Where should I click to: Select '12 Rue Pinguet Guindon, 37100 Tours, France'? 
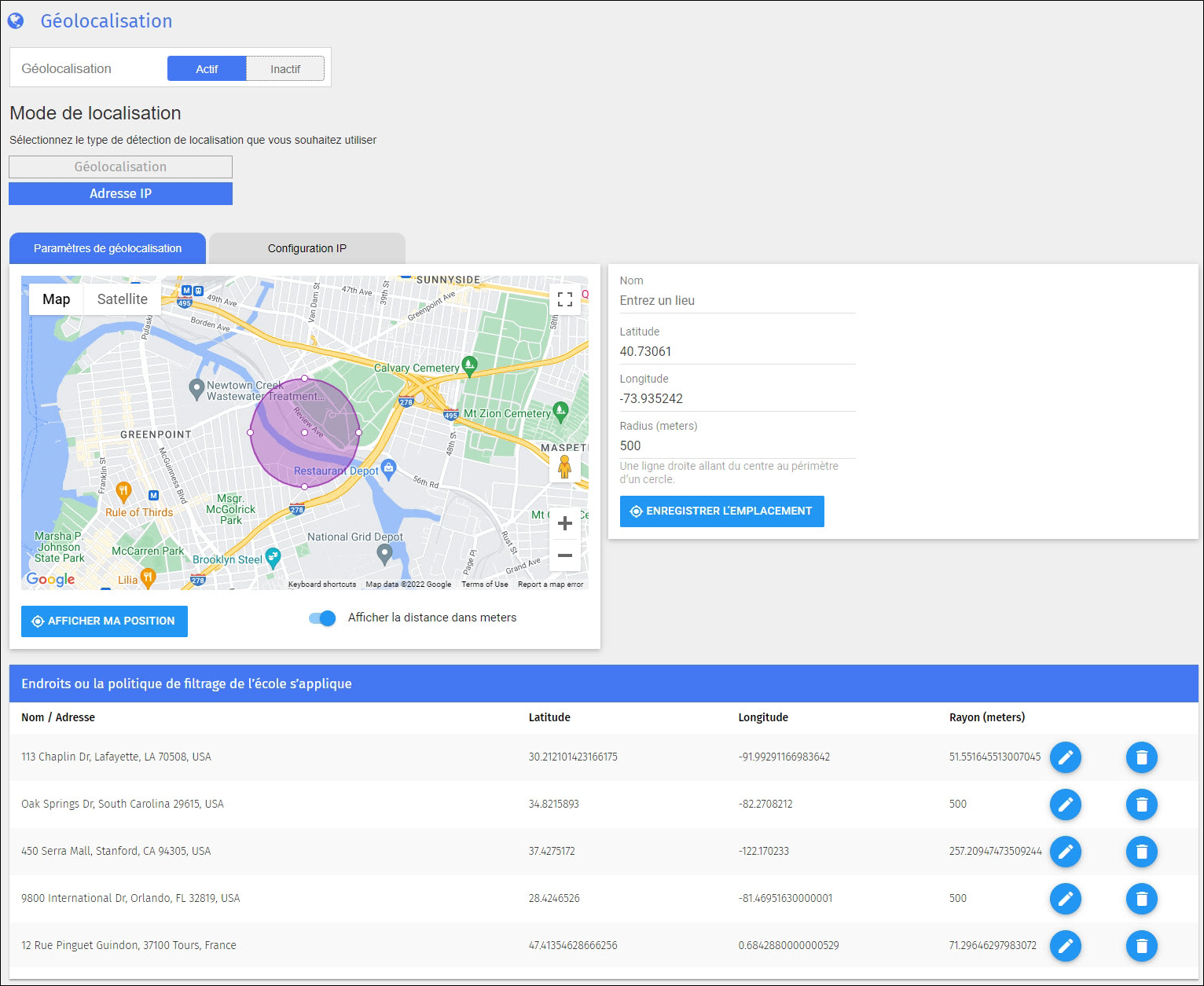129,946
